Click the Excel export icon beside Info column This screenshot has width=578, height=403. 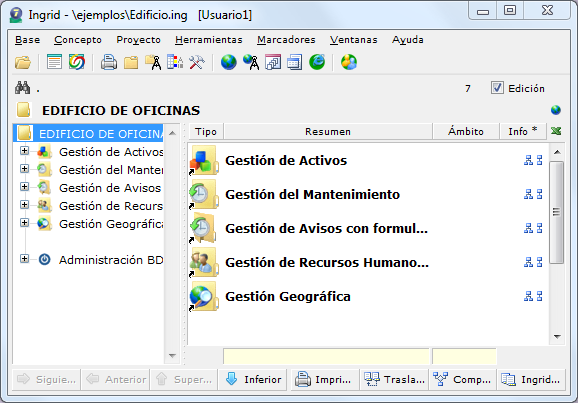[556, 131]
